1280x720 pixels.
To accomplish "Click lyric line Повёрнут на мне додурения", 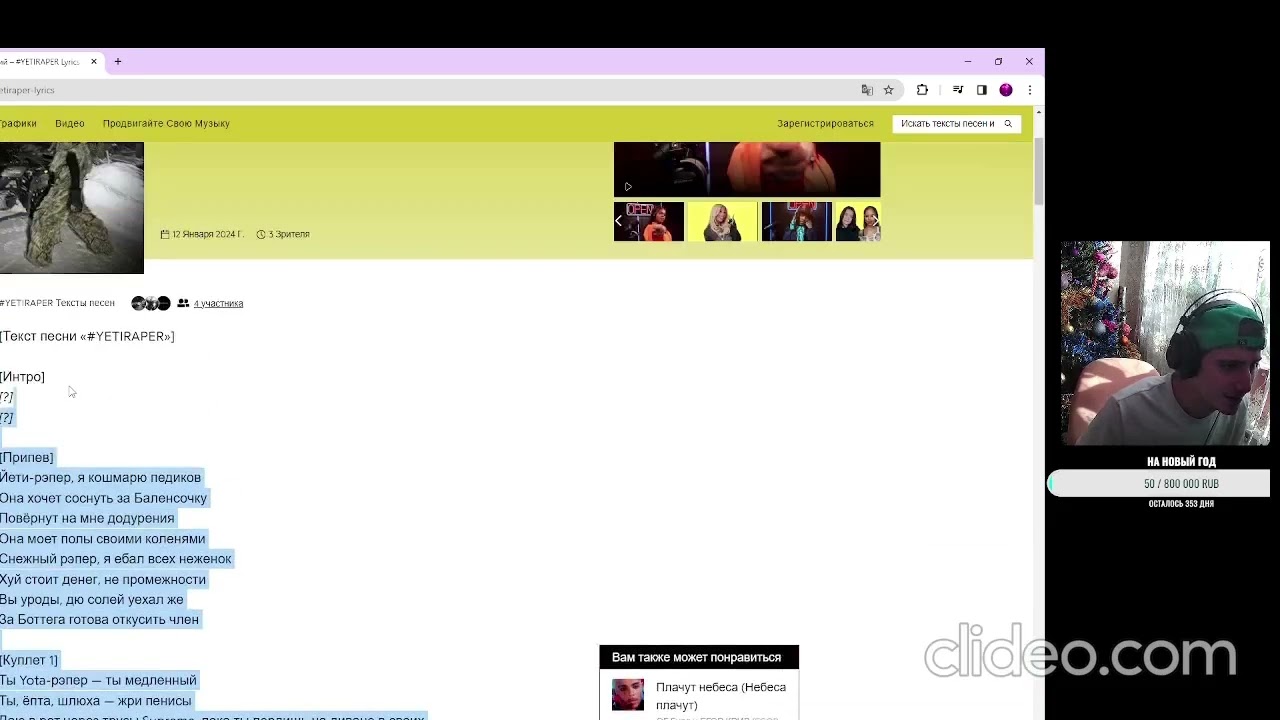I will 87,518.
